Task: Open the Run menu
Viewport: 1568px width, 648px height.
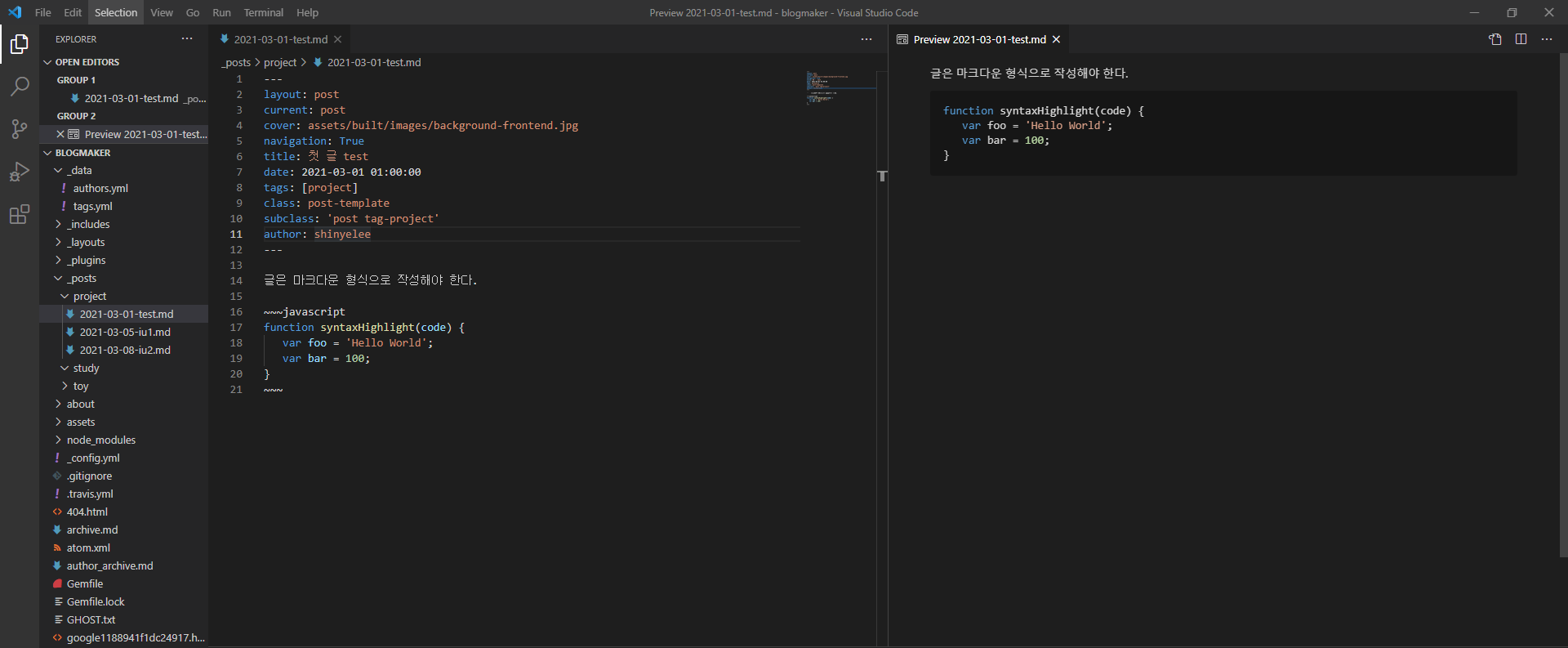Action: [221, 12]
